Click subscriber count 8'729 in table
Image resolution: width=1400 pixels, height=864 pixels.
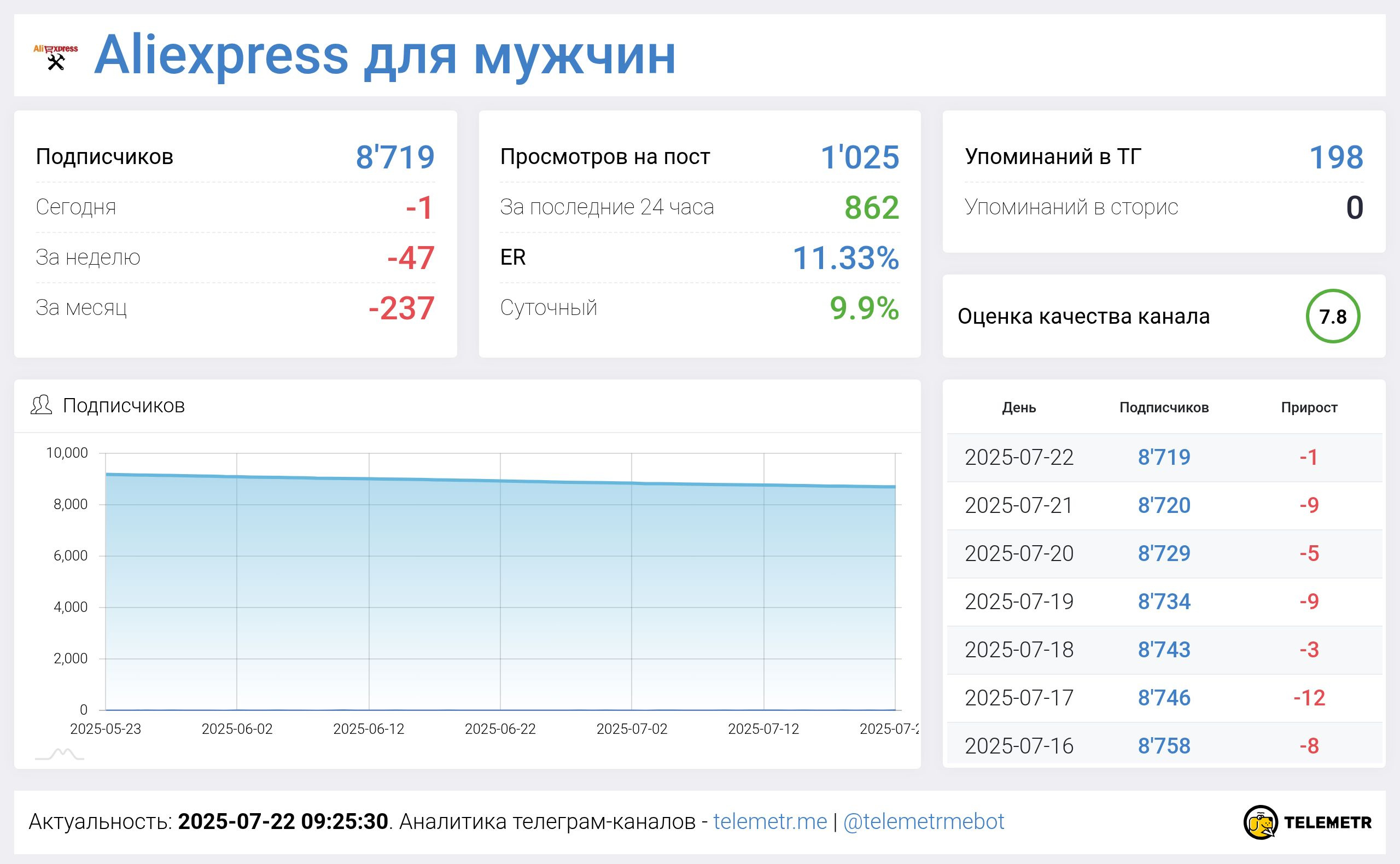1164,553
